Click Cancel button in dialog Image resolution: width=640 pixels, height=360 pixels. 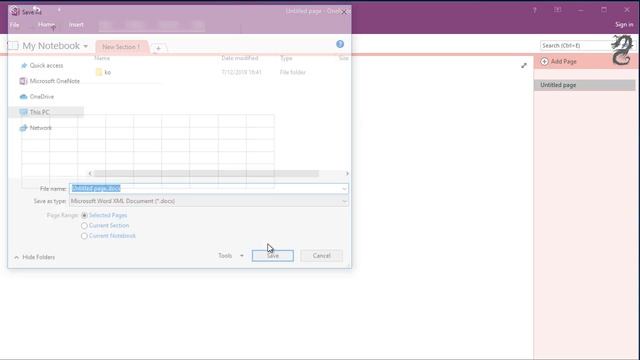(x=322, y=256)
